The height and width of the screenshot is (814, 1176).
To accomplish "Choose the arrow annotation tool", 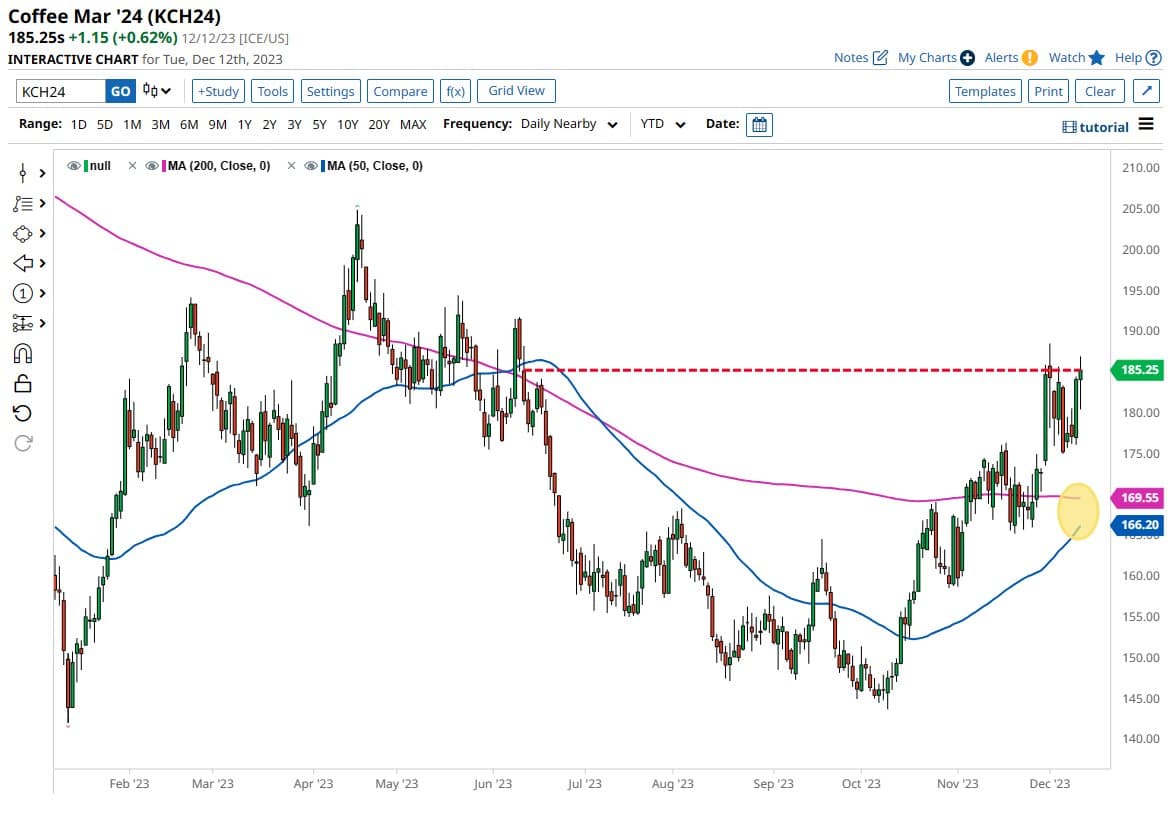I will [x=22, y=263].
